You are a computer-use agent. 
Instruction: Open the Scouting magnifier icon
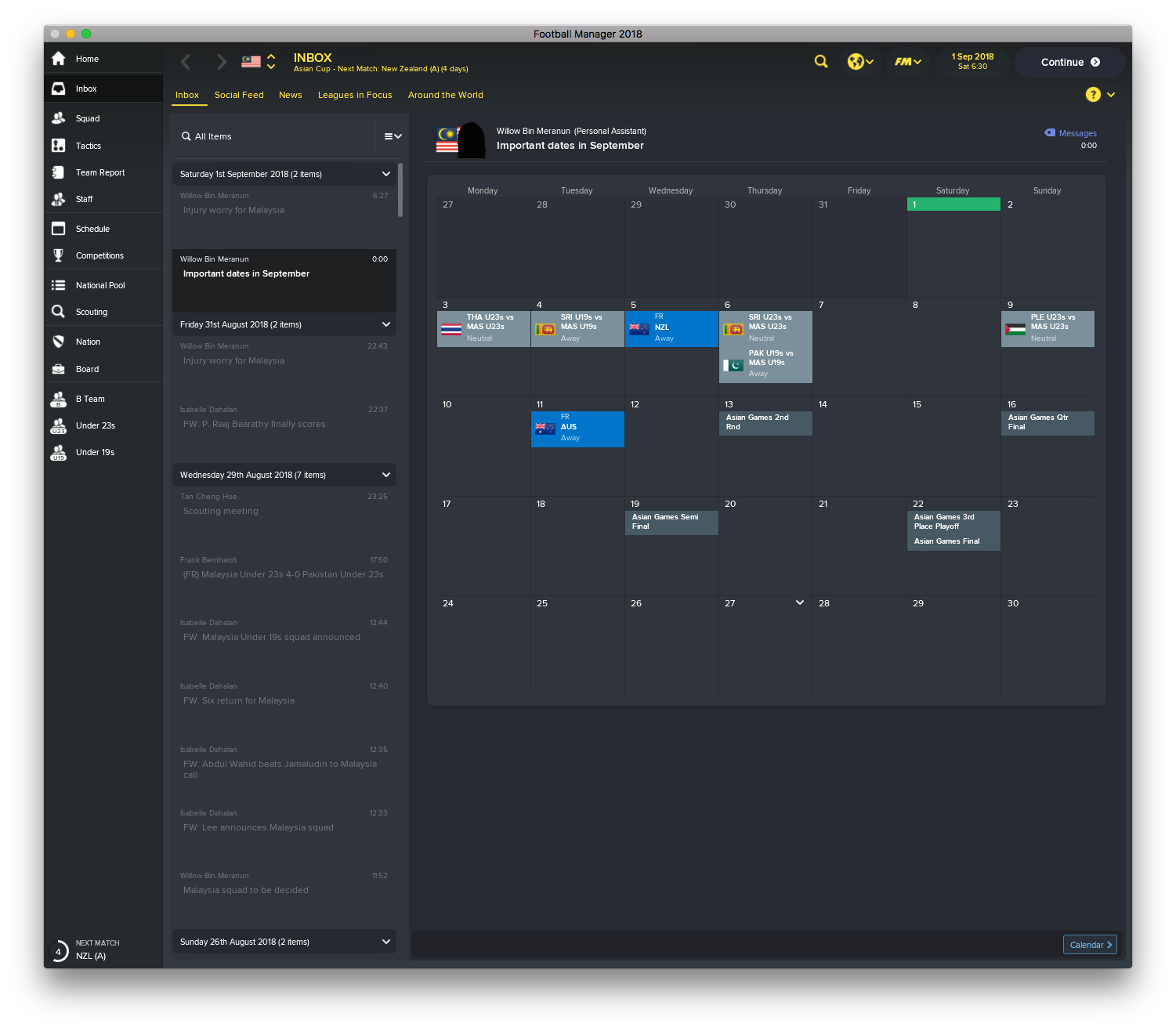tap(58, 312)
